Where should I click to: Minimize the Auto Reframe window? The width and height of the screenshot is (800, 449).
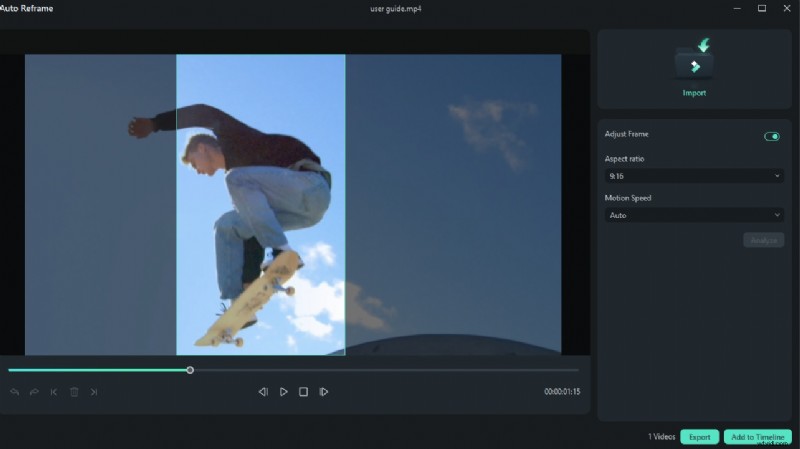click(737, 8)
